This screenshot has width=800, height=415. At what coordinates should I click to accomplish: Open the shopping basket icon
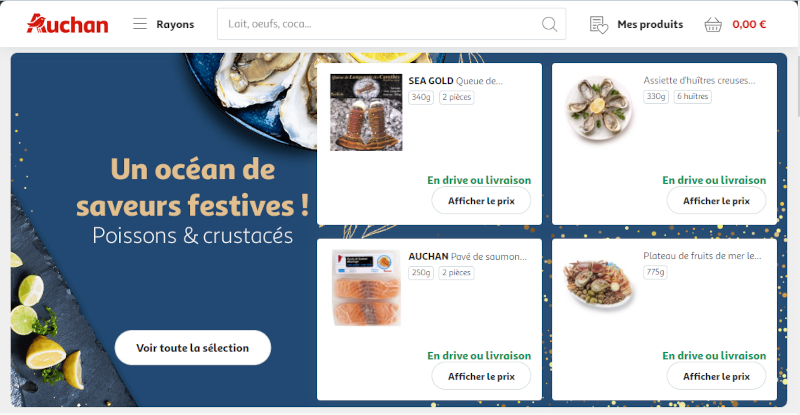point(713,25)
